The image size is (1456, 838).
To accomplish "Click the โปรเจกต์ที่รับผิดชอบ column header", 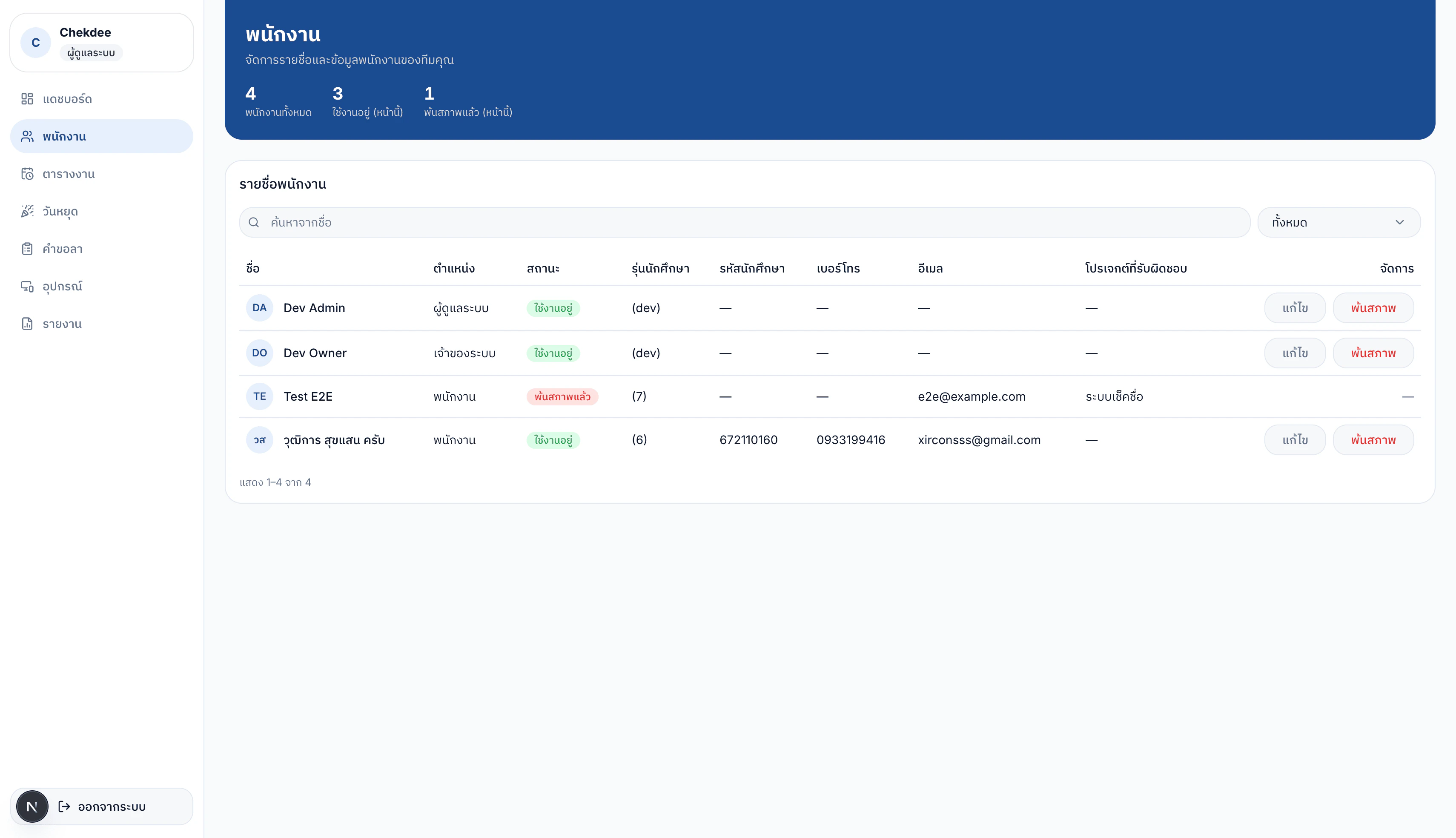I will coord(1136,268).
